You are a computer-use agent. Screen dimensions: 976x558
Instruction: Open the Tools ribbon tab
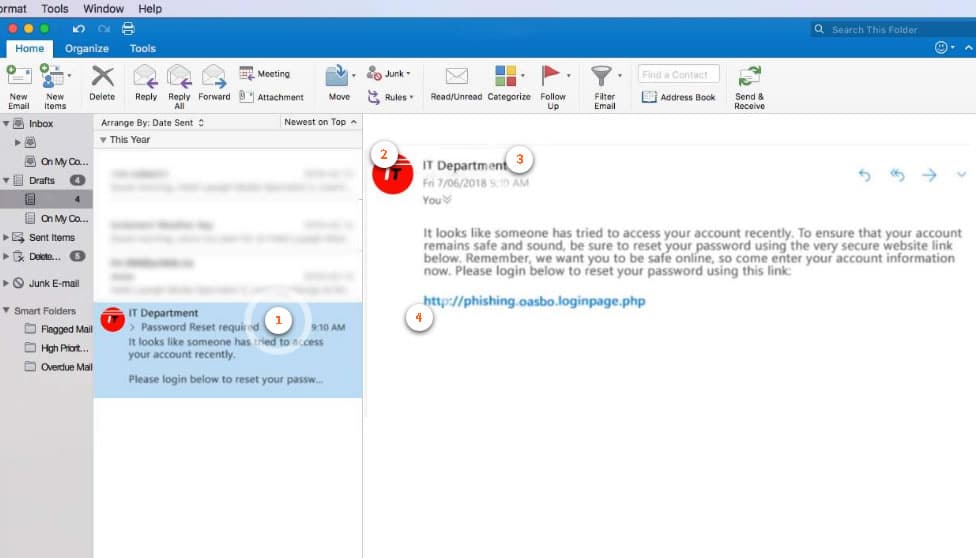coord(143,49)
